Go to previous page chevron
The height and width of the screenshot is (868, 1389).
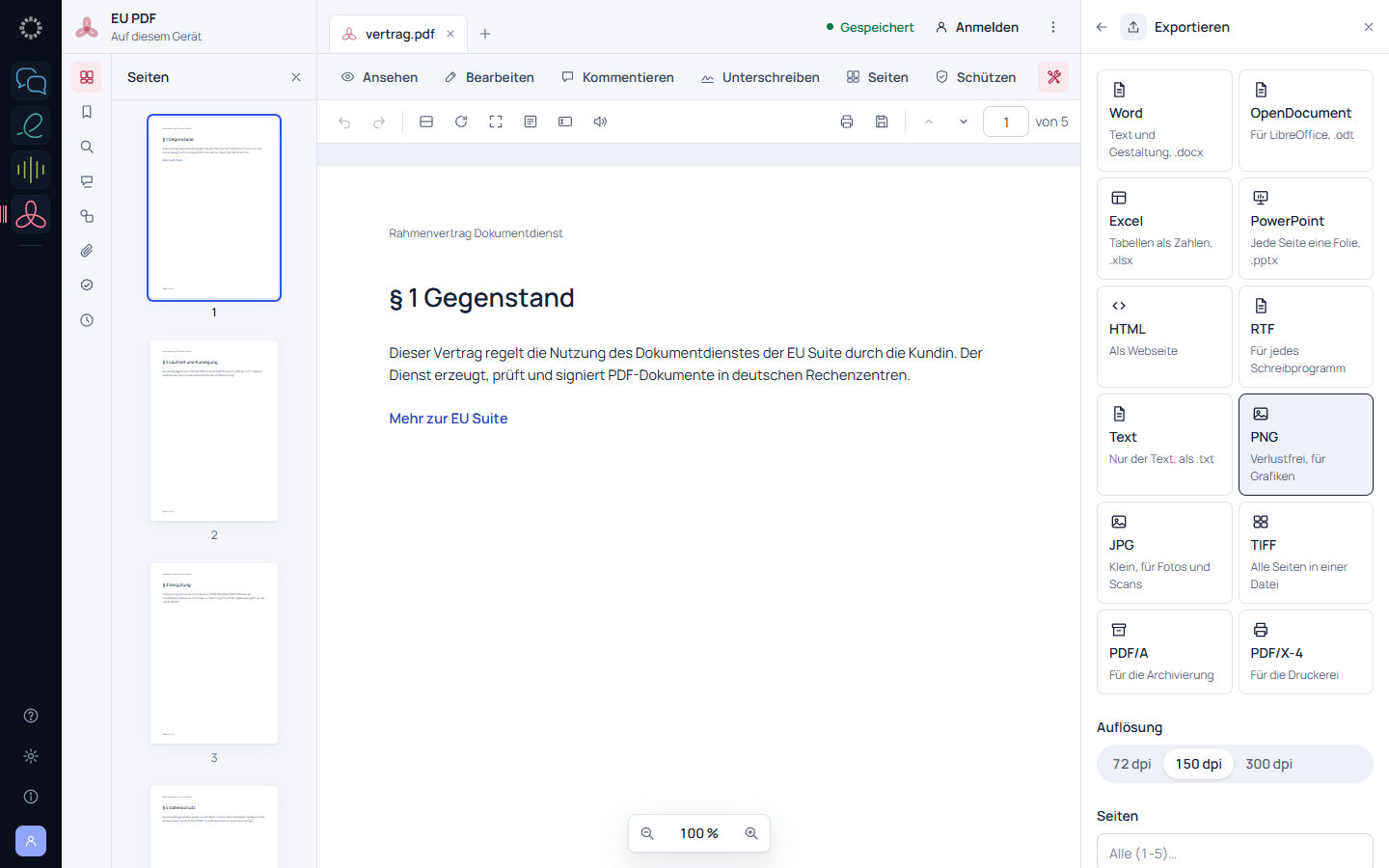(x=928, y=122)
